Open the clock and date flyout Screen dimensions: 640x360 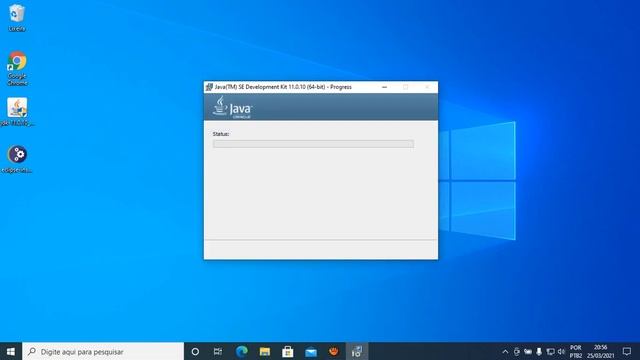pyautogui.click(x=600, y=351)
